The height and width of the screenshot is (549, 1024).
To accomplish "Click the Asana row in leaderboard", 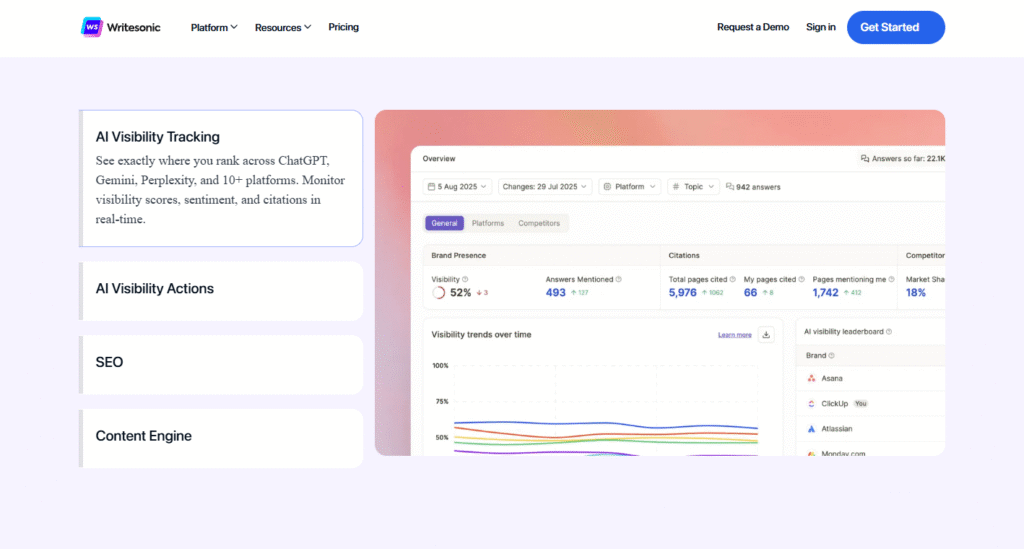I will tap(871, 379).
